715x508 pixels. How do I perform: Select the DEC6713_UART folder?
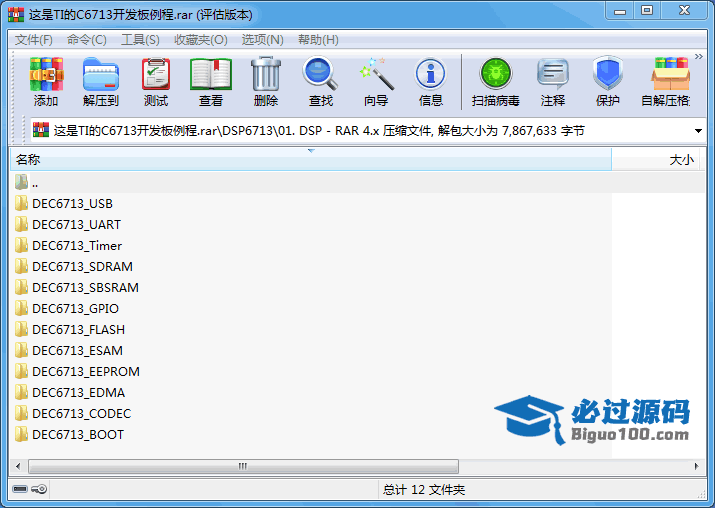click(x=68, y=224)
